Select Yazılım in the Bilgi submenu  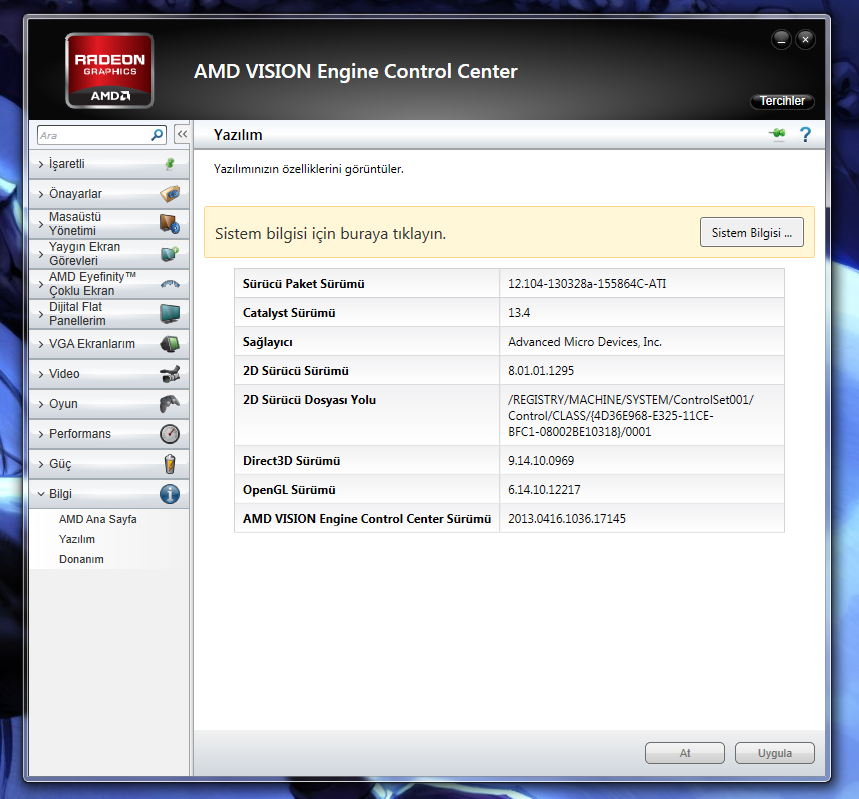pos(77,539)
